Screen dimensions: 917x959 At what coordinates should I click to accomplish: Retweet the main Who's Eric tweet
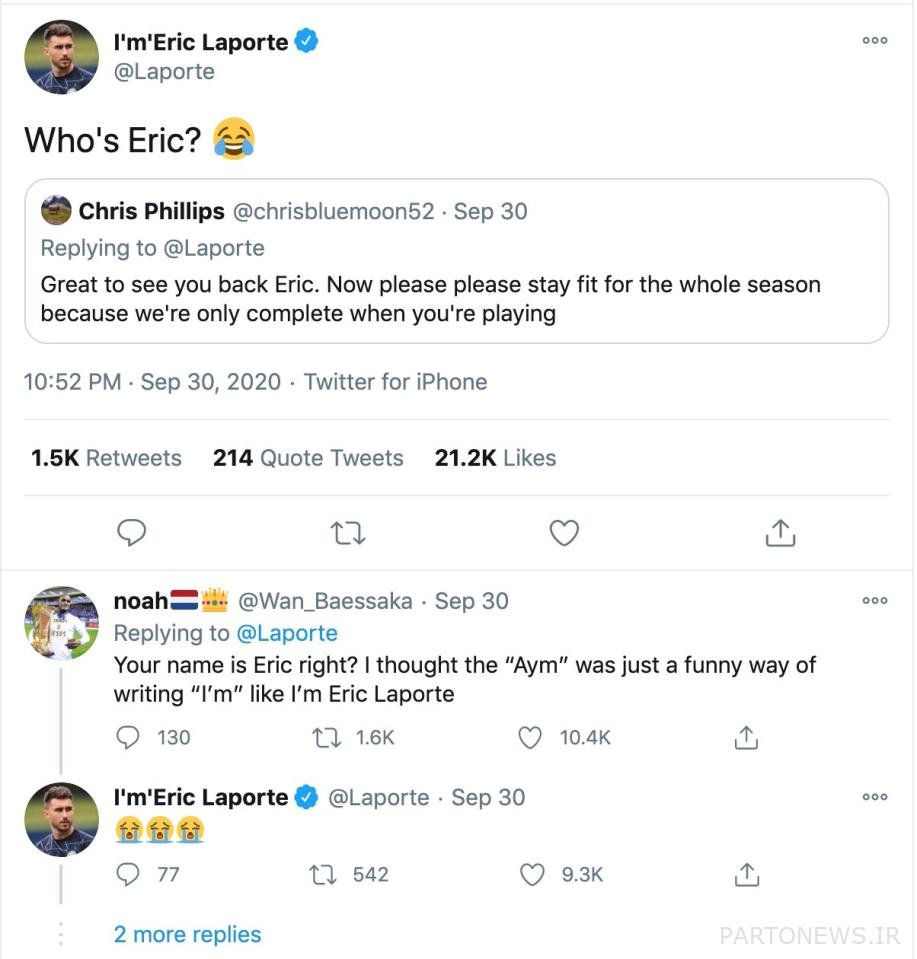click(347, 533)
